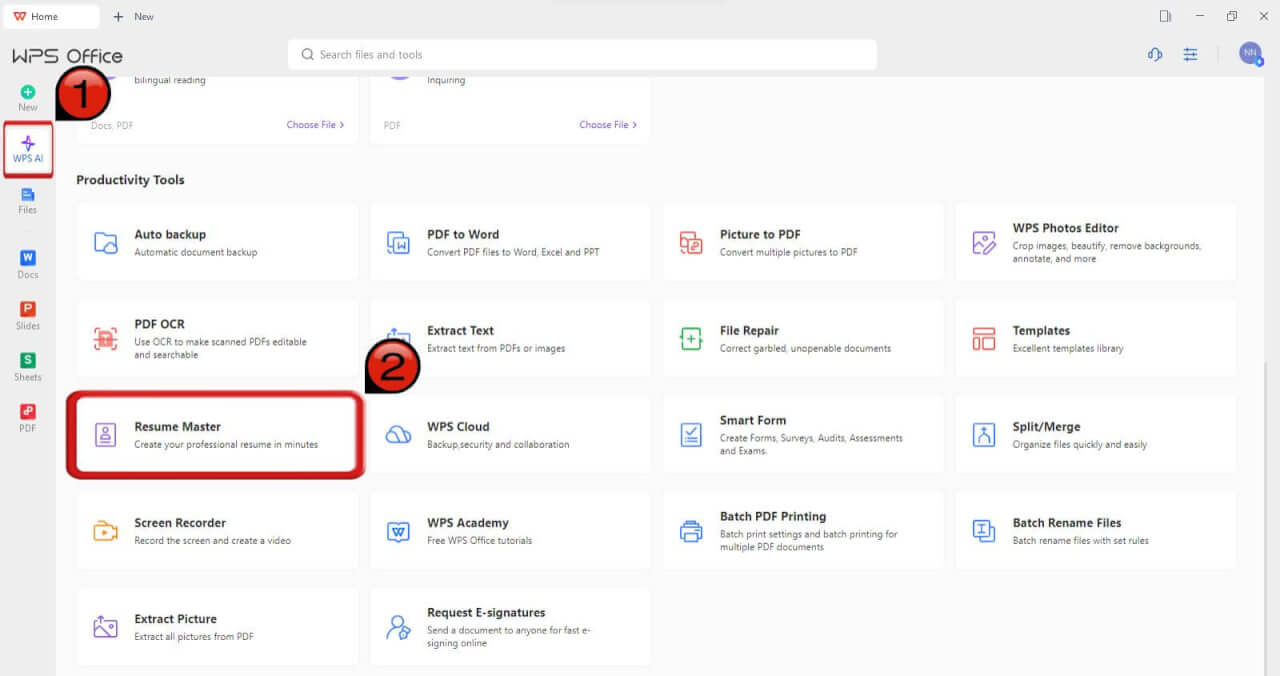Click the WPS Office logo
Screen dimensions: 1280x676
tap(67, 56)
